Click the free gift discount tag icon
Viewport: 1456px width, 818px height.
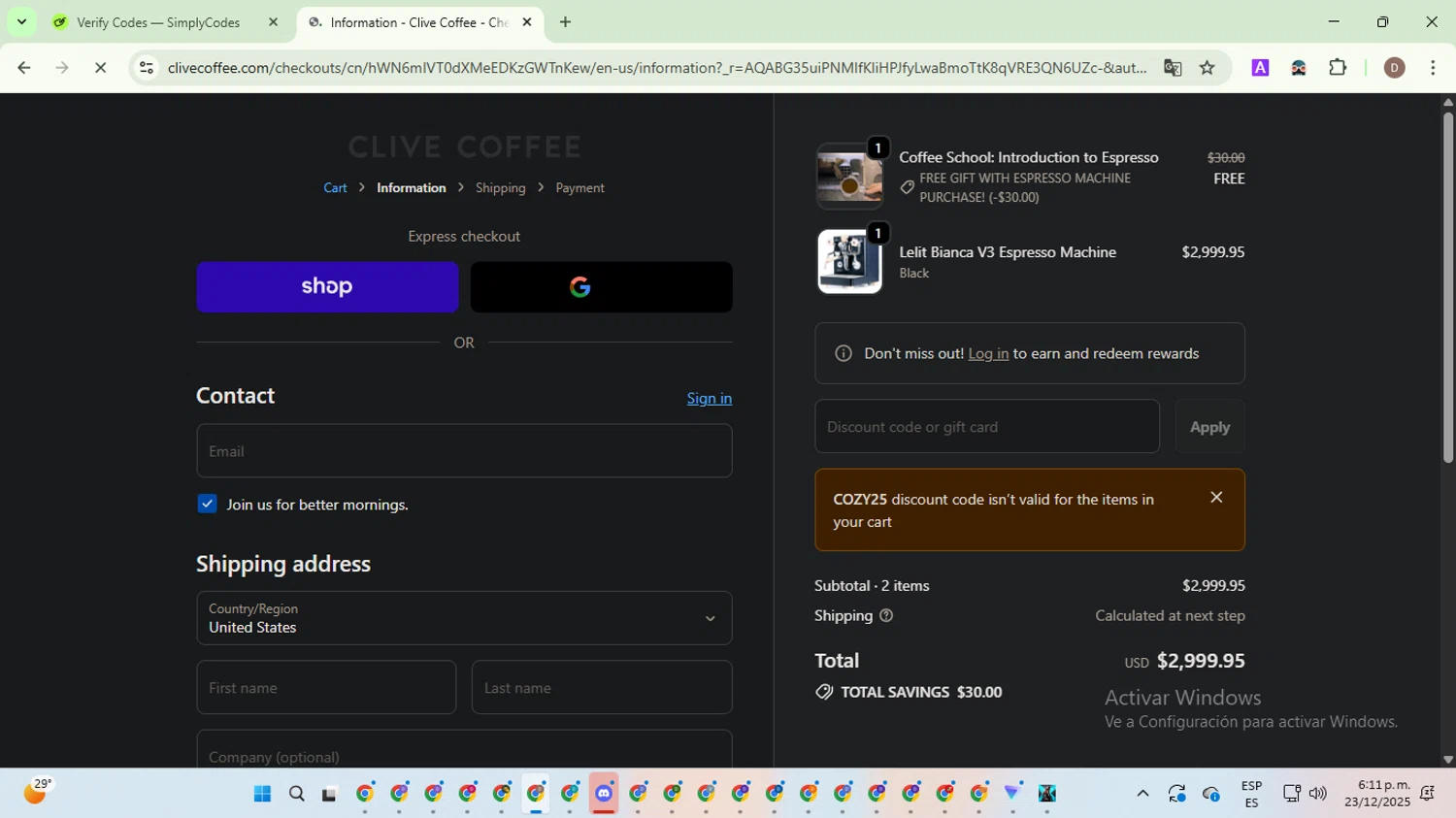click(x=907, y=187)
